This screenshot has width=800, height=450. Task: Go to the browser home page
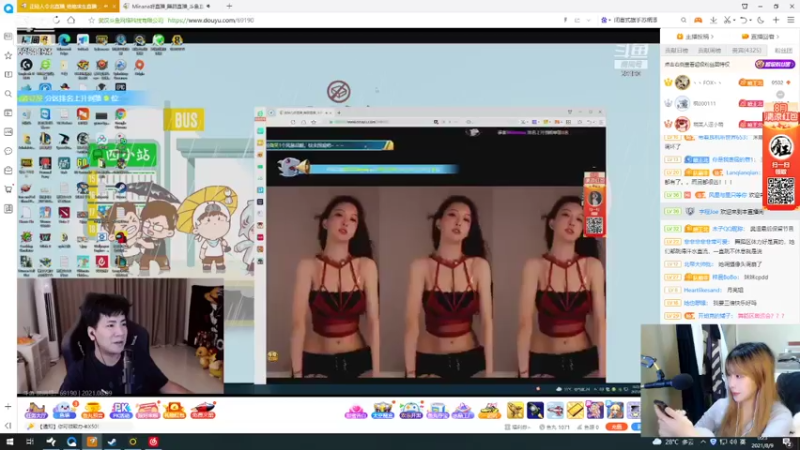point(71,20)
